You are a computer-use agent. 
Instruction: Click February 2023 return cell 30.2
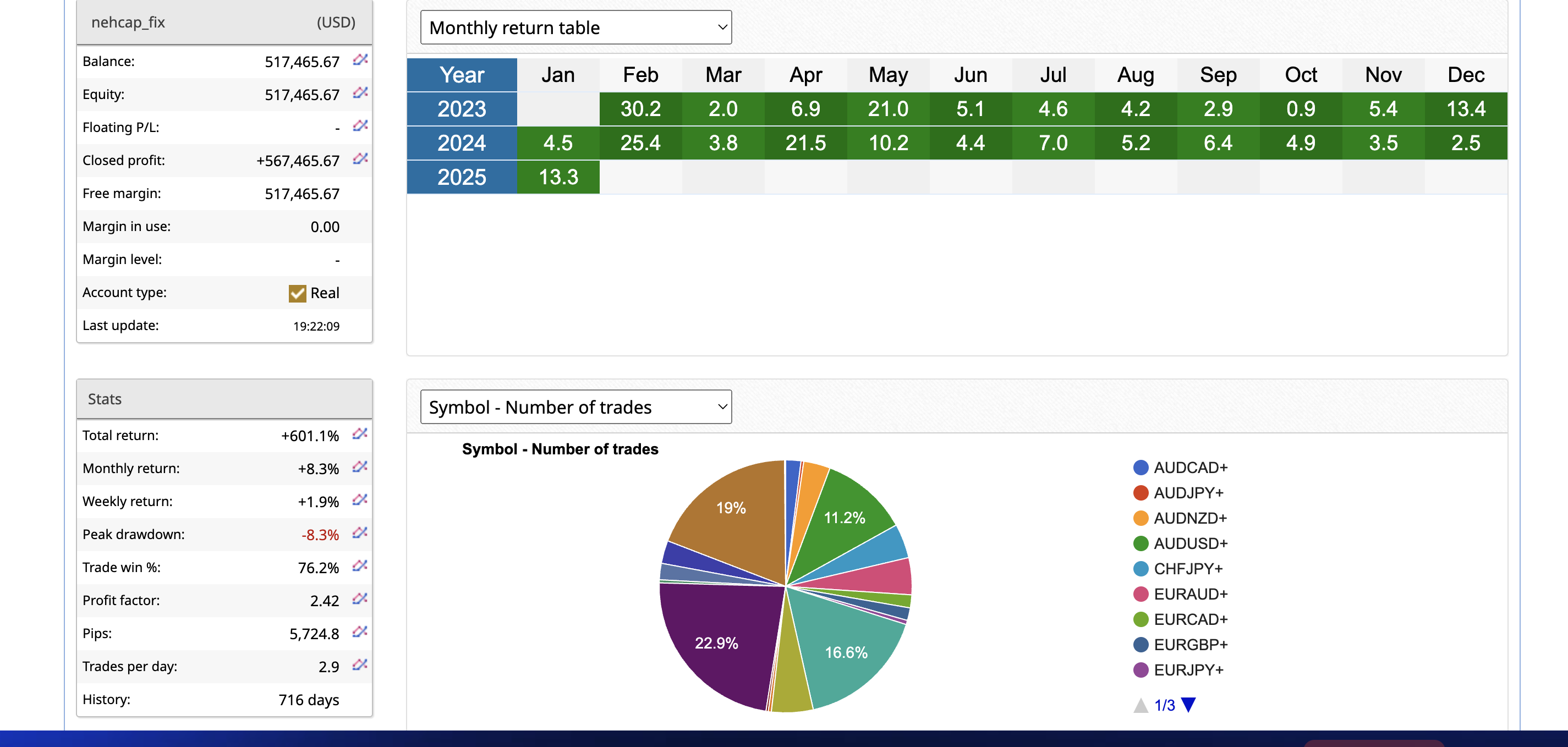(640, 109)
